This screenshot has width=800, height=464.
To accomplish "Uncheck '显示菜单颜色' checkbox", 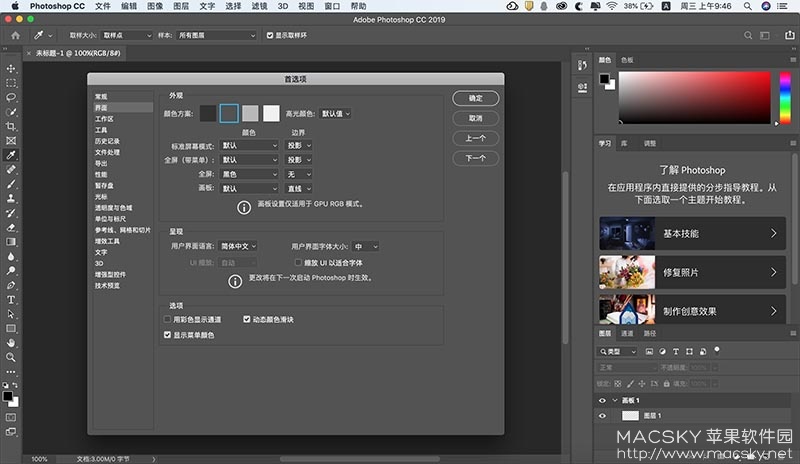I will coord(167,335).
